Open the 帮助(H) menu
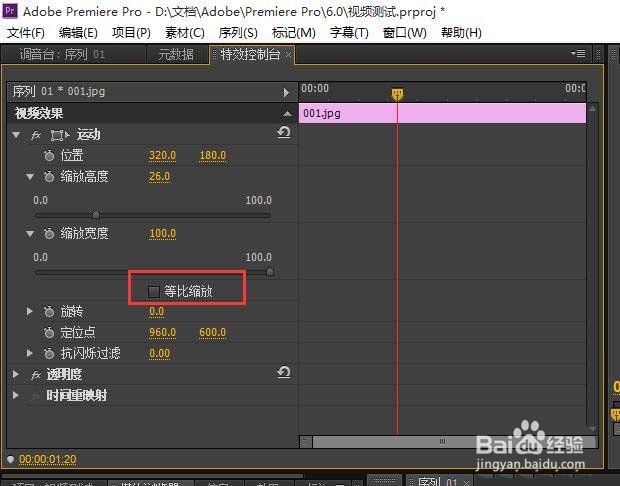The height and width of the screenshot is (486, 620). 461,32
